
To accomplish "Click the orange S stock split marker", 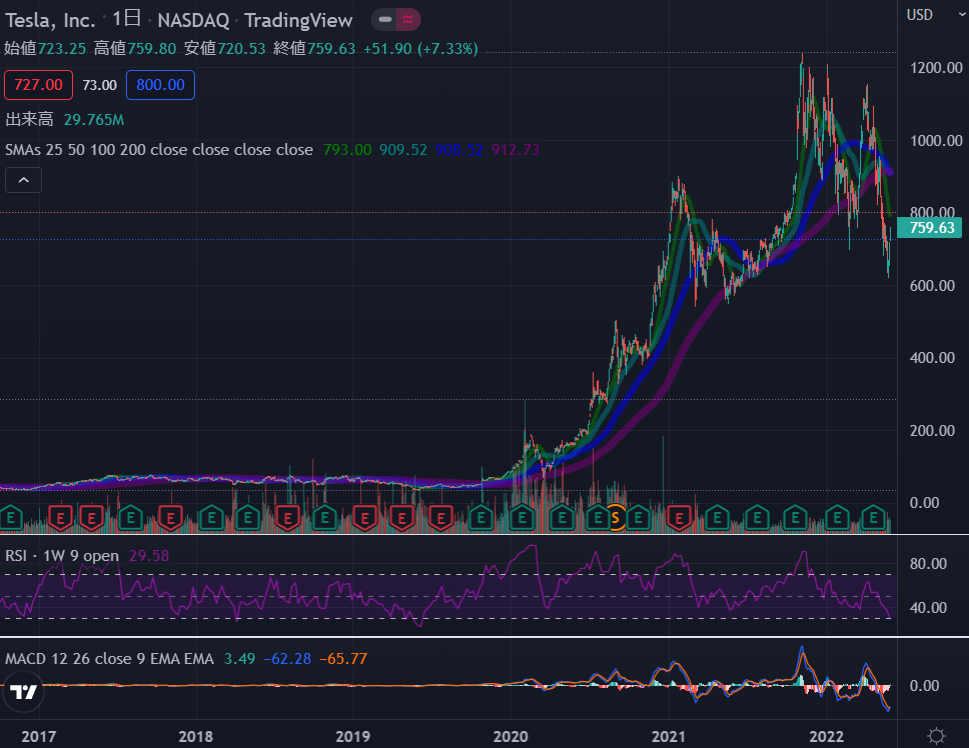I will point(615,517).
